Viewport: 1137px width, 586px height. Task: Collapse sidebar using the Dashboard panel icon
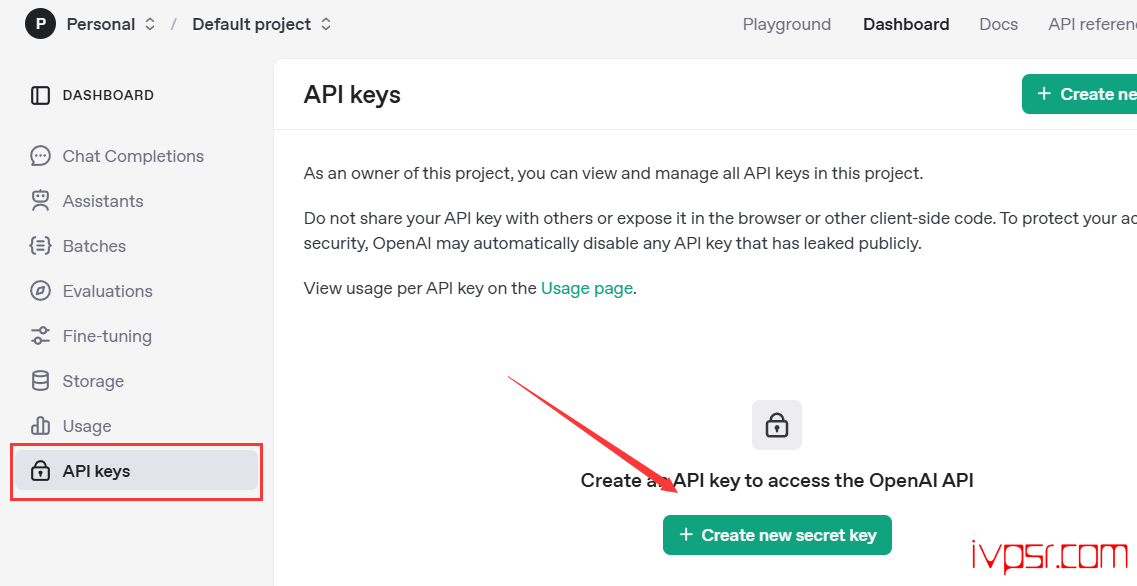click(x=41, y=95)
